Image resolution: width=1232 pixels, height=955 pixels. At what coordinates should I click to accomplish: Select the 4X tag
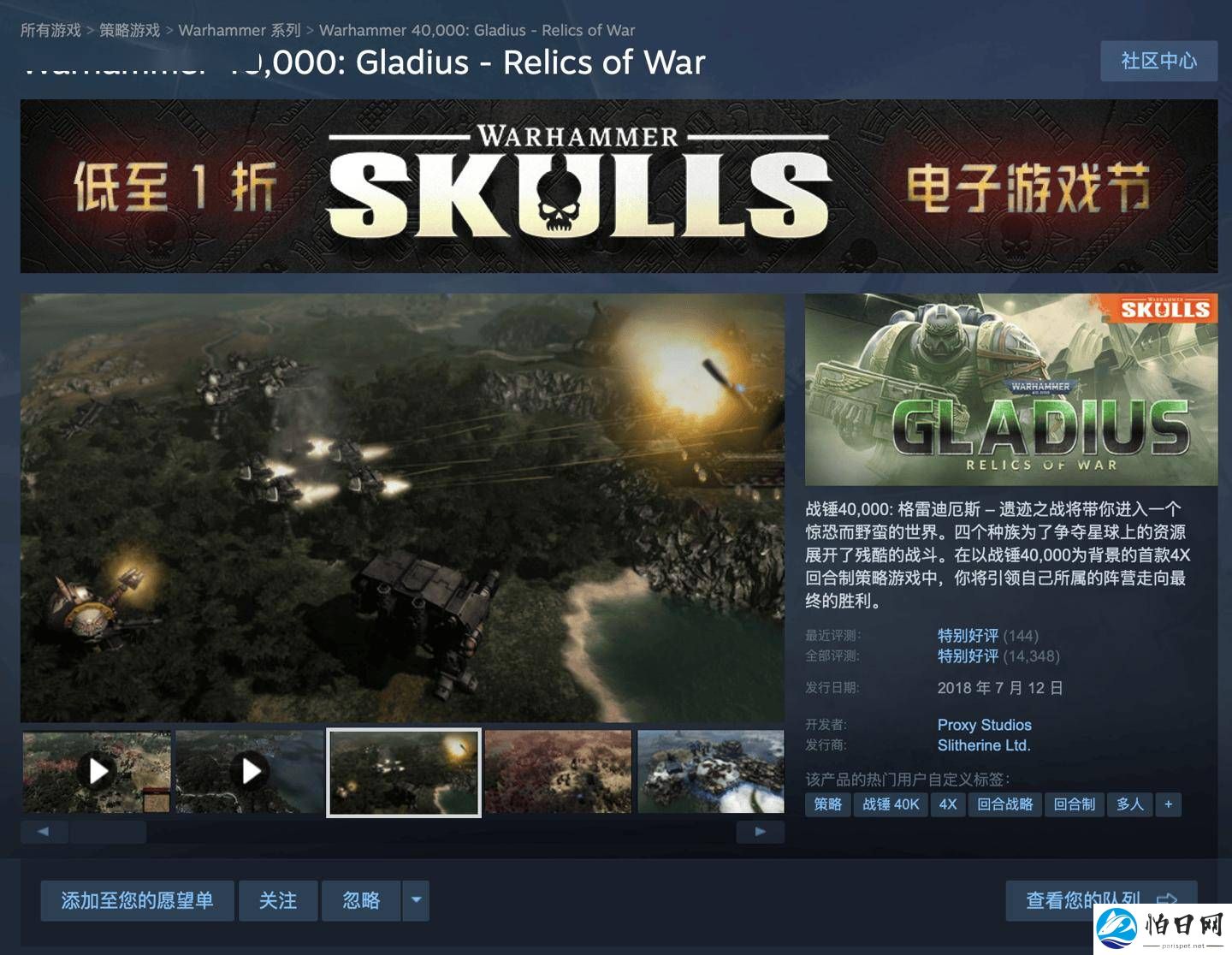tap(948, 804)
